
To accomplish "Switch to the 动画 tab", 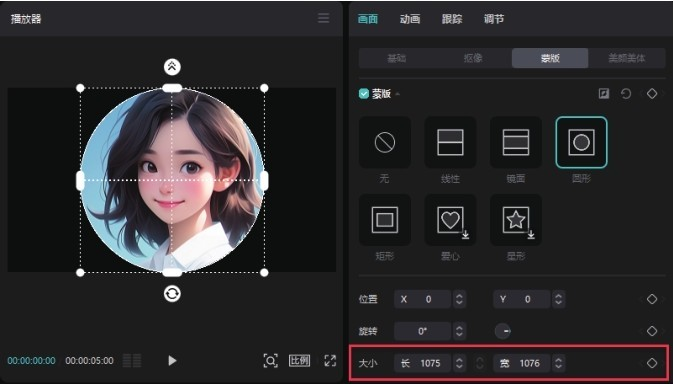I will click(410, 19).
